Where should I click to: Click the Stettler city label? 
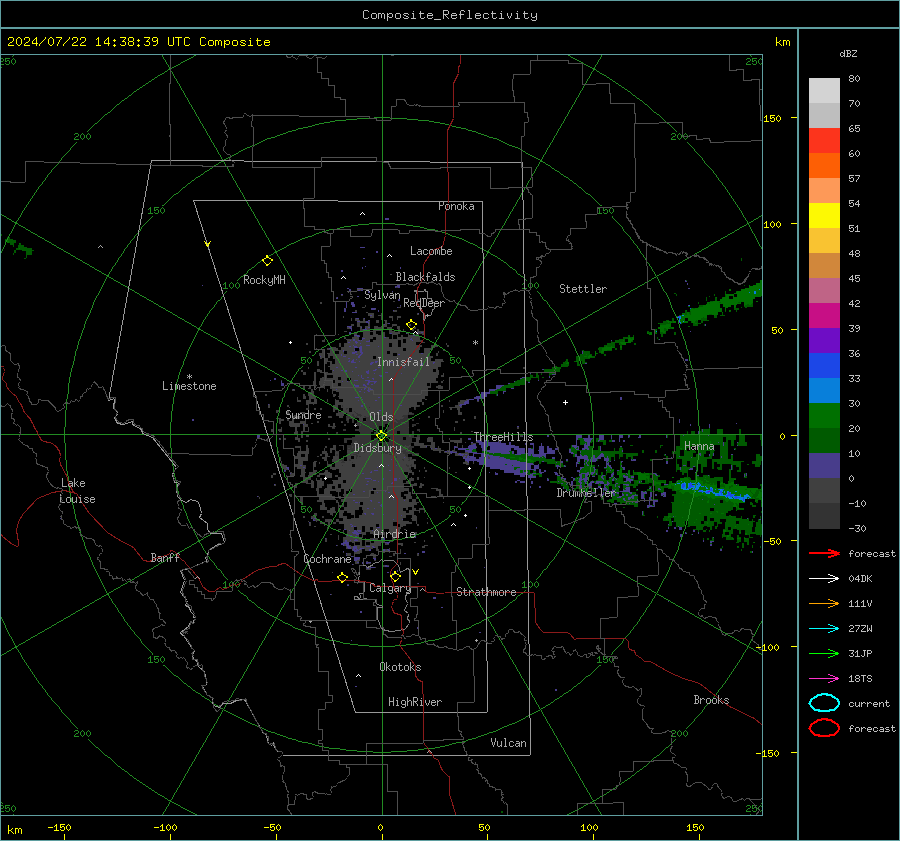pyautogui.click(x=583, y=289)
